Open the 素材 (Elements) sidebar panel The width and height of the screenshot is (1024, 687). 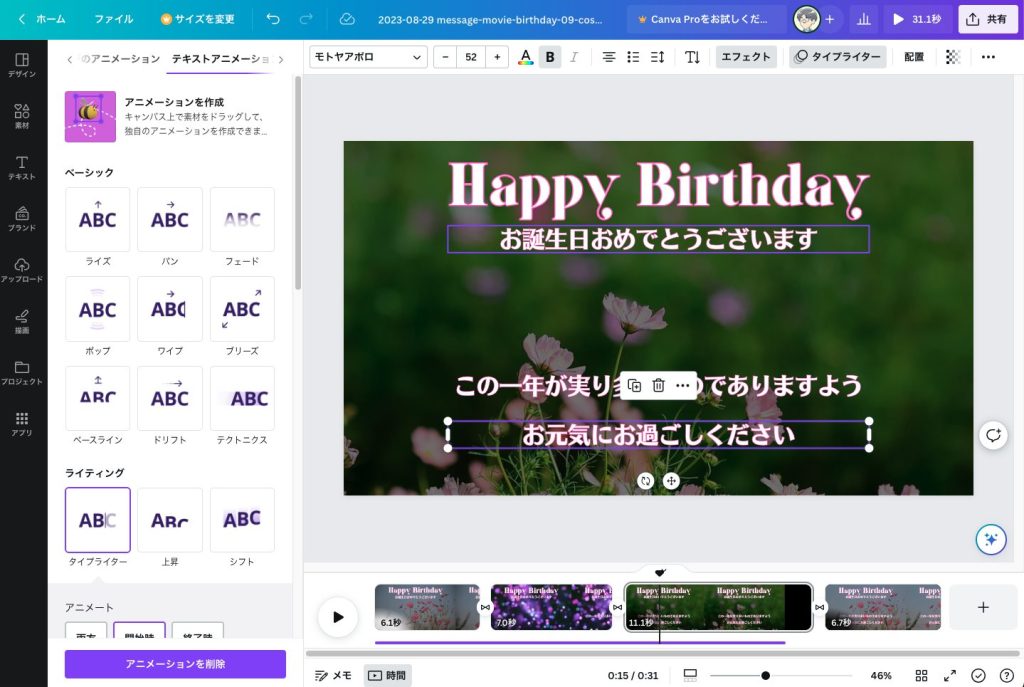point(22,116)
